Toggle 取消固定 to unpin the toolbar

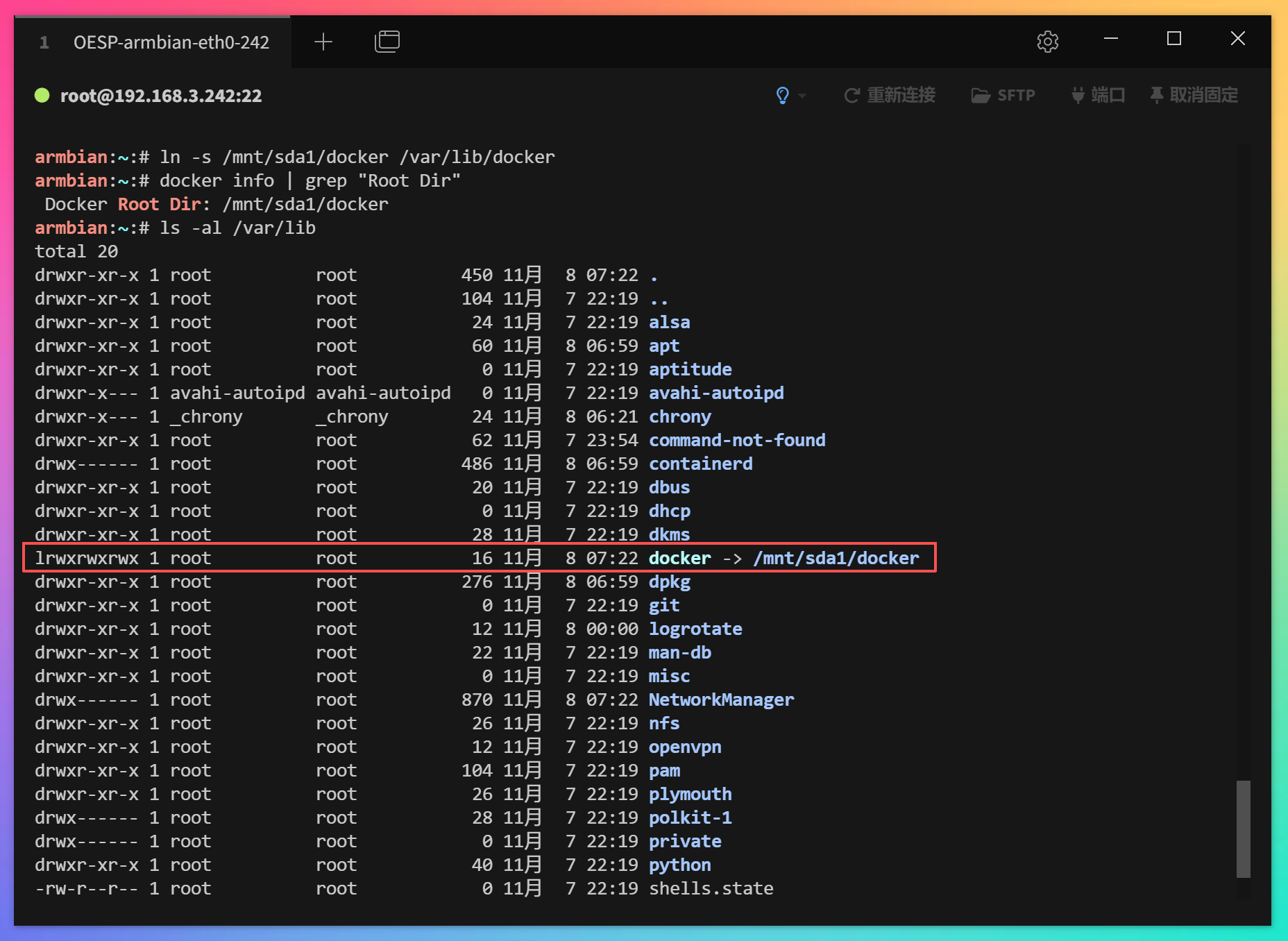(x=1194, y=95)
